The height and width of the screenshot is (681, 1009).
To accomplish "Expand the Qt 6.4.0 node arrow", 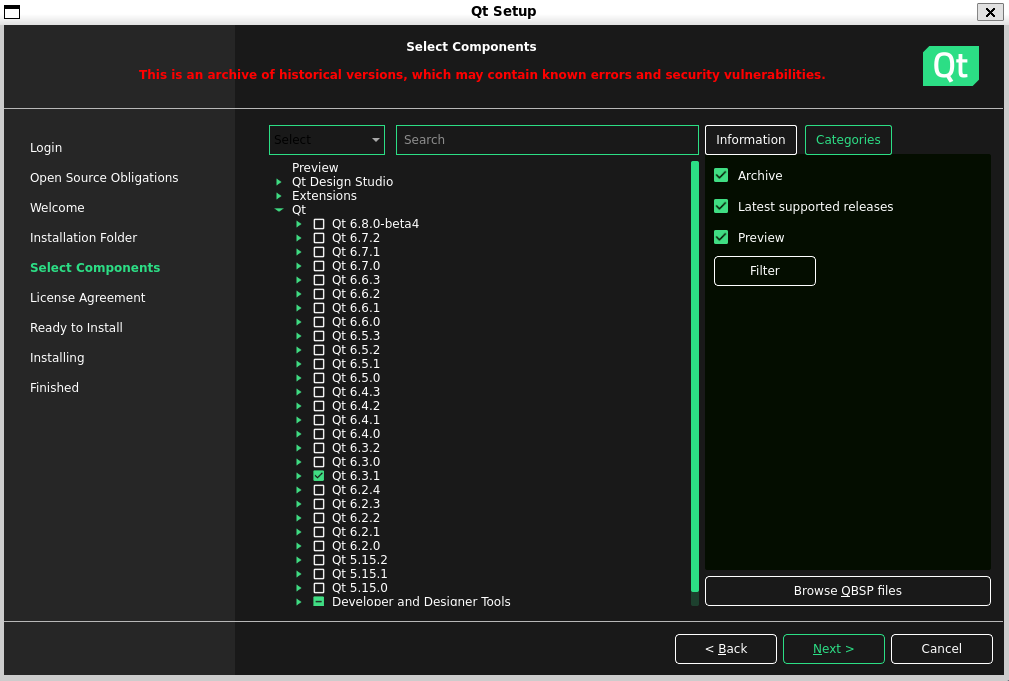I will click(299, 434).
